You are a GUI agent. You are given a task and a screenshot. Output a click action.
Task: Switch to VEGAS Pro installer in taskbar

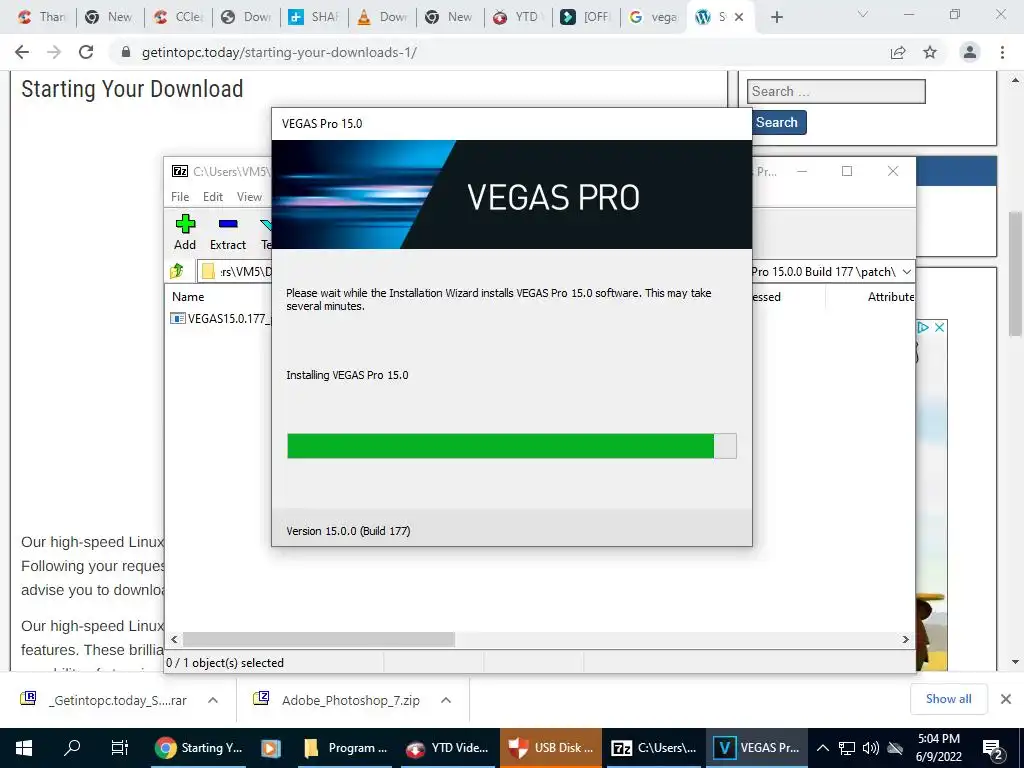[756, 748]
